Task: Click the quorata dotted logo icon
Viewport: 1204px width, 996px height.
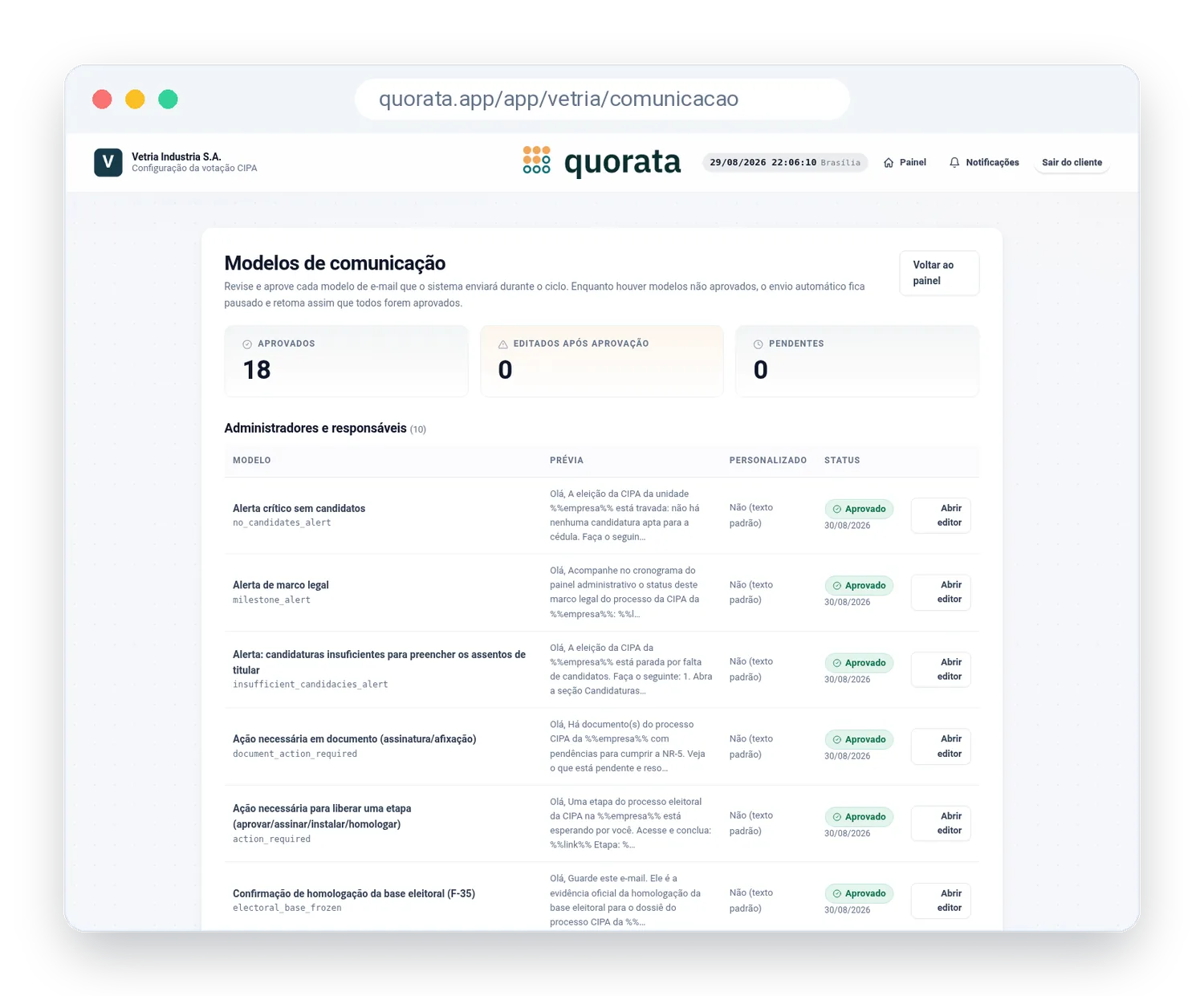Action: click(x=536, y=160)
